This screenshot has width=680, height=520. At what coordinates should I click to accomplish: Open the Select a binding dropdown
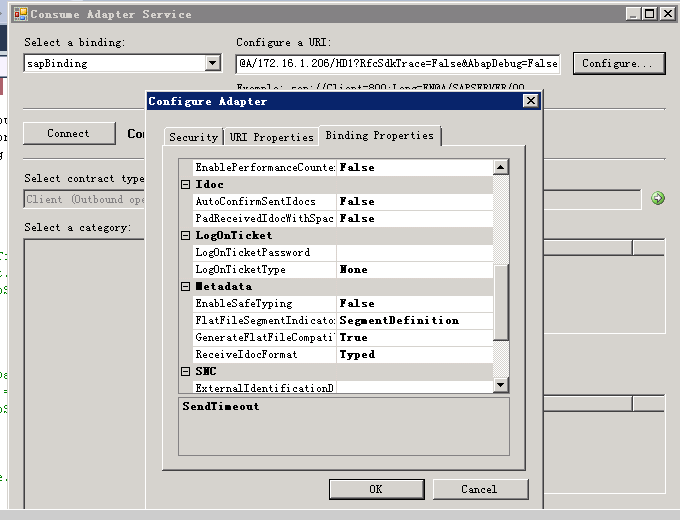pyautogui.click(x=212, y=63)
